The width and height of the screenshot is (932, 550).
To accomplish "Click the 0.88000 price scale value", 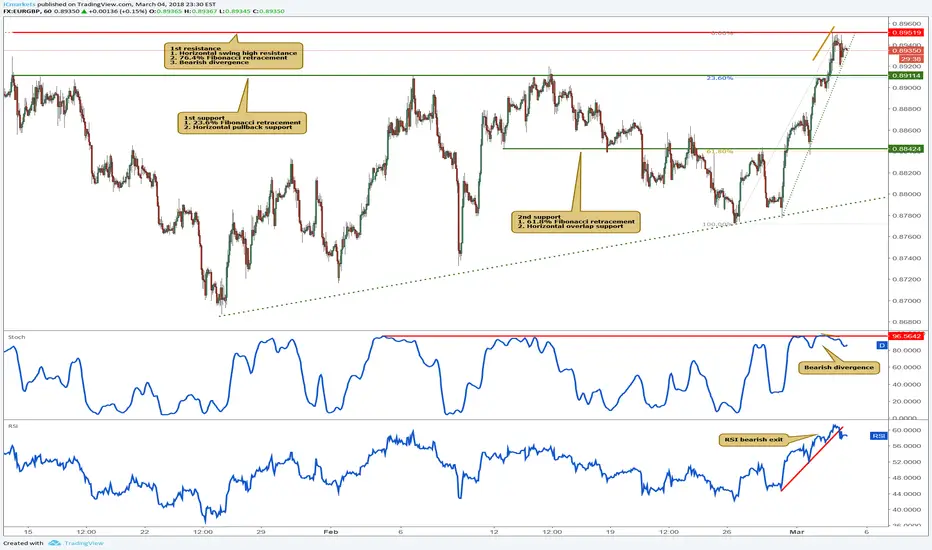I will pos(906,194).
